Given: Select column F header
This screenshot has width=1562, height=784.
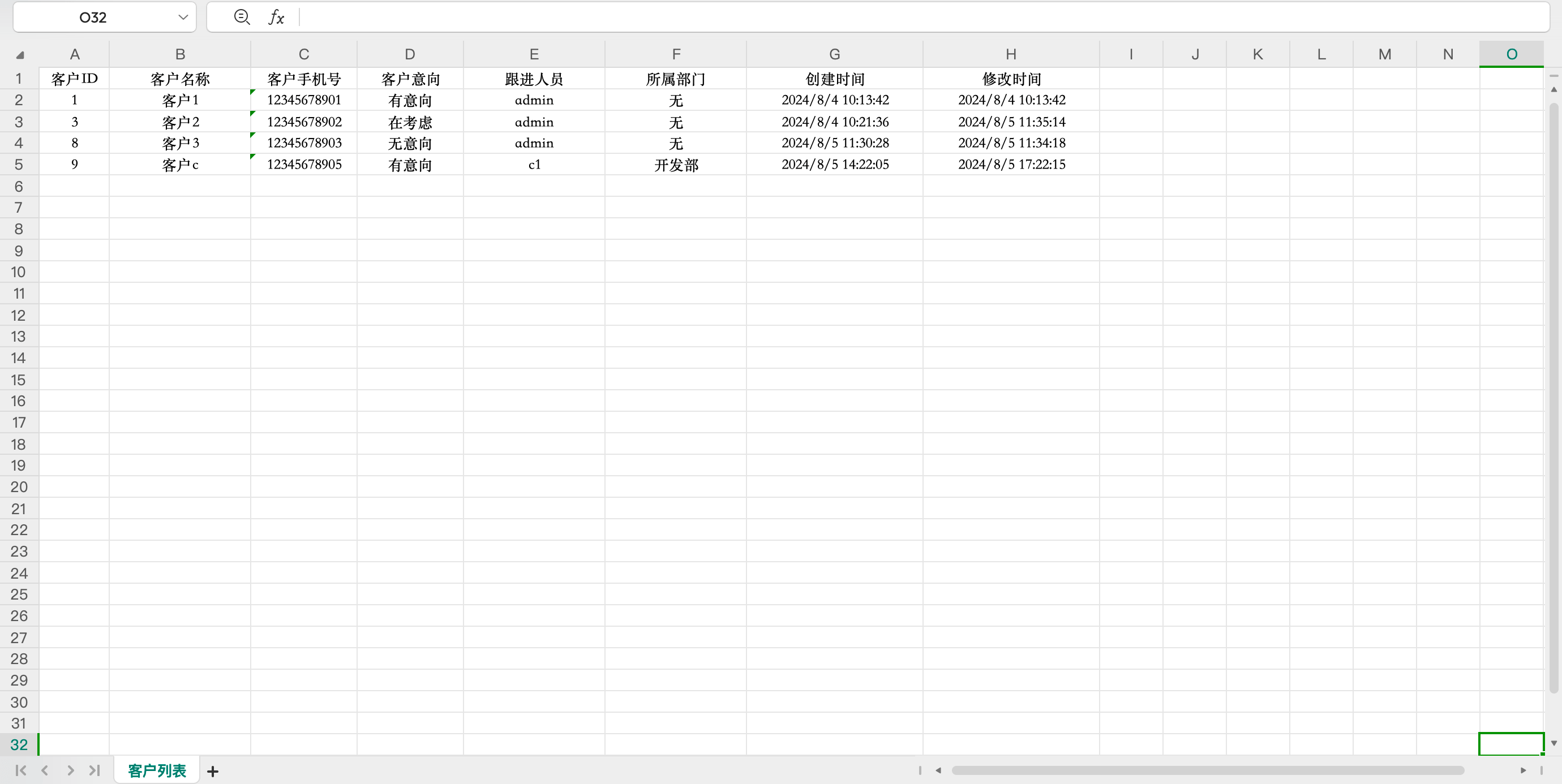Looking at the screenshot, I should click(676, 54).
